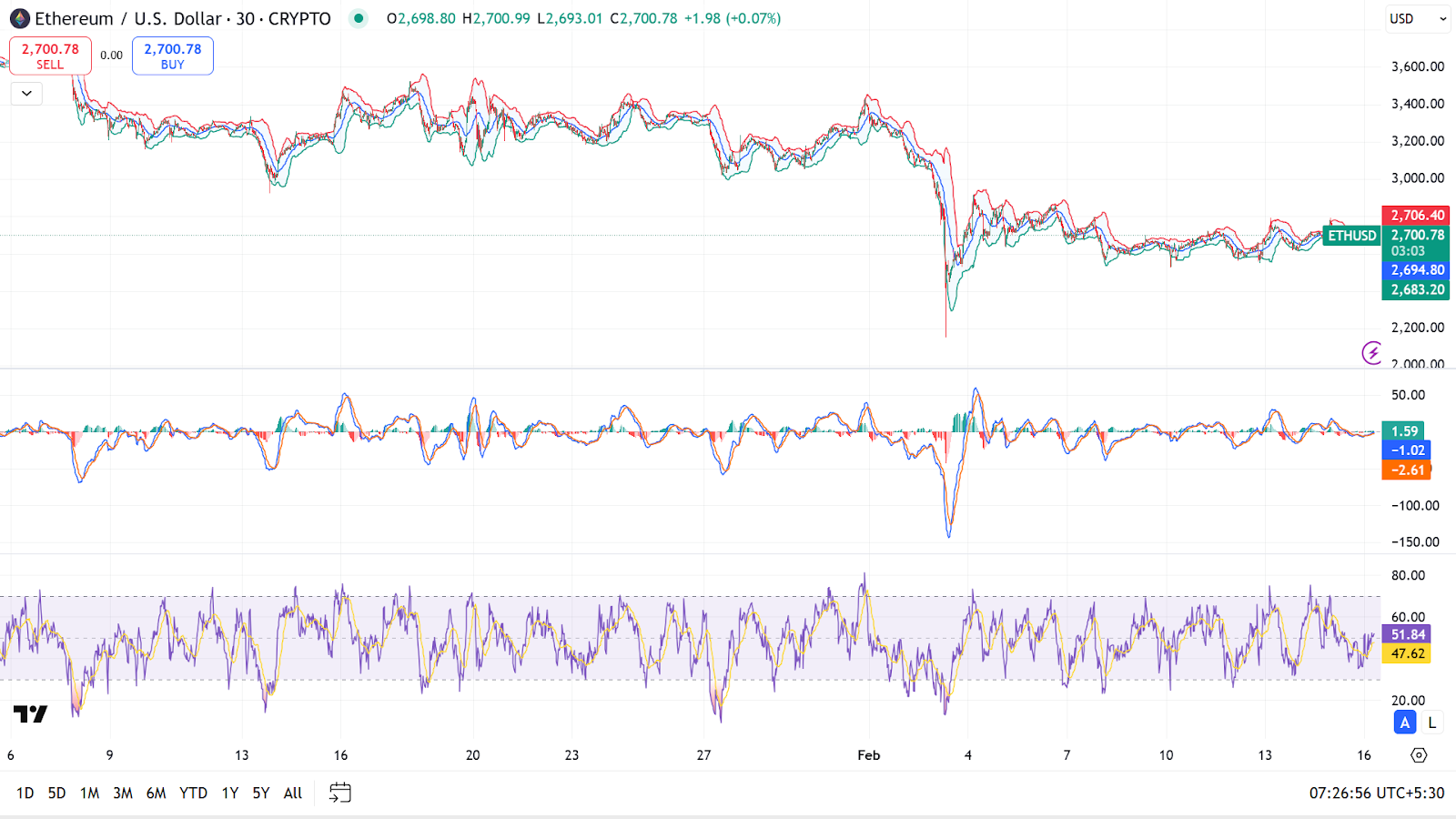This screenshot has height=819, width=1456.
Task: Click the 03:03 candle countdown label
Action: 1408,251
